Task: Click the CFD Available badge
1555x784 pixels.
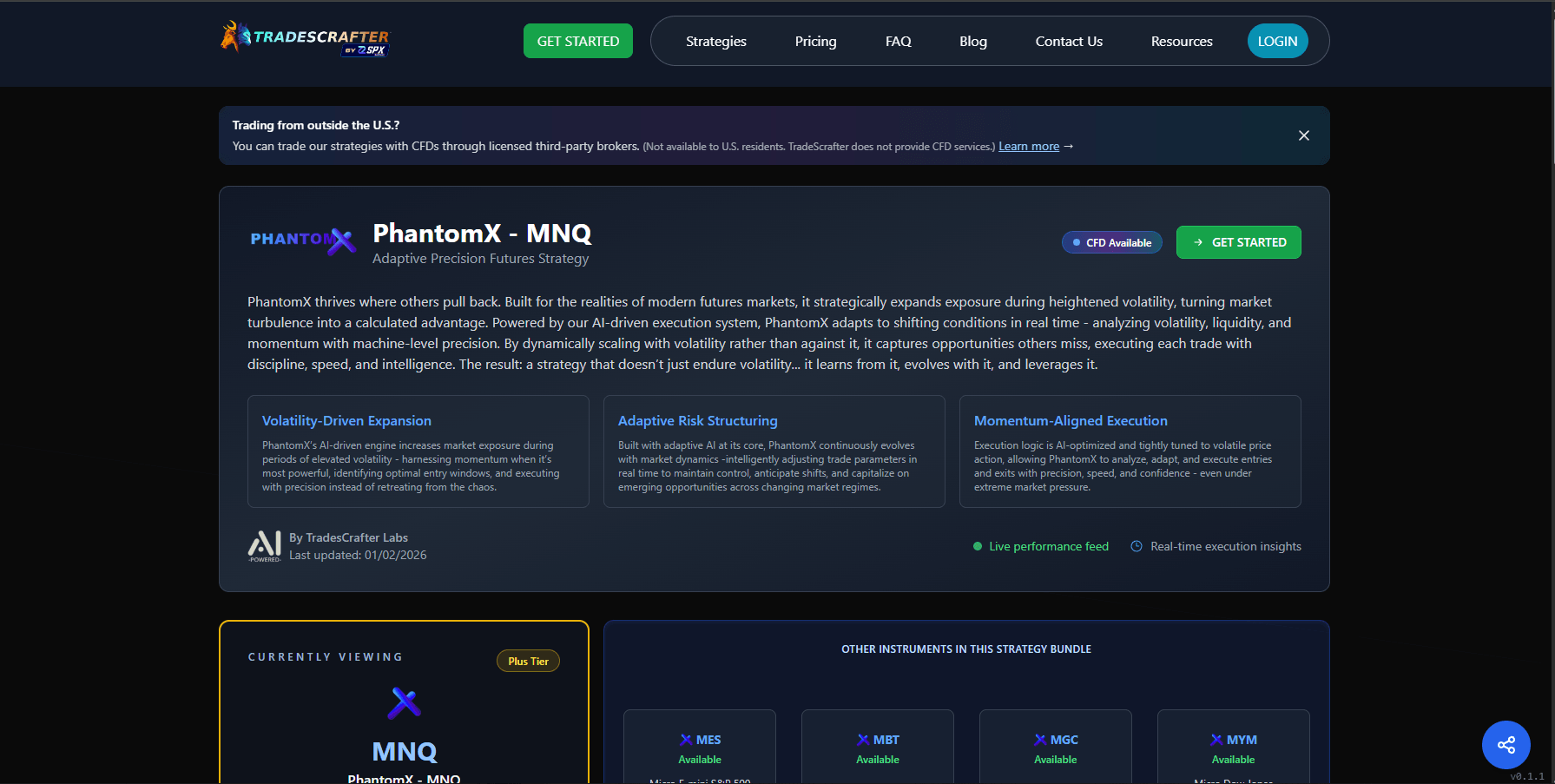Action: click(1112, 242)
